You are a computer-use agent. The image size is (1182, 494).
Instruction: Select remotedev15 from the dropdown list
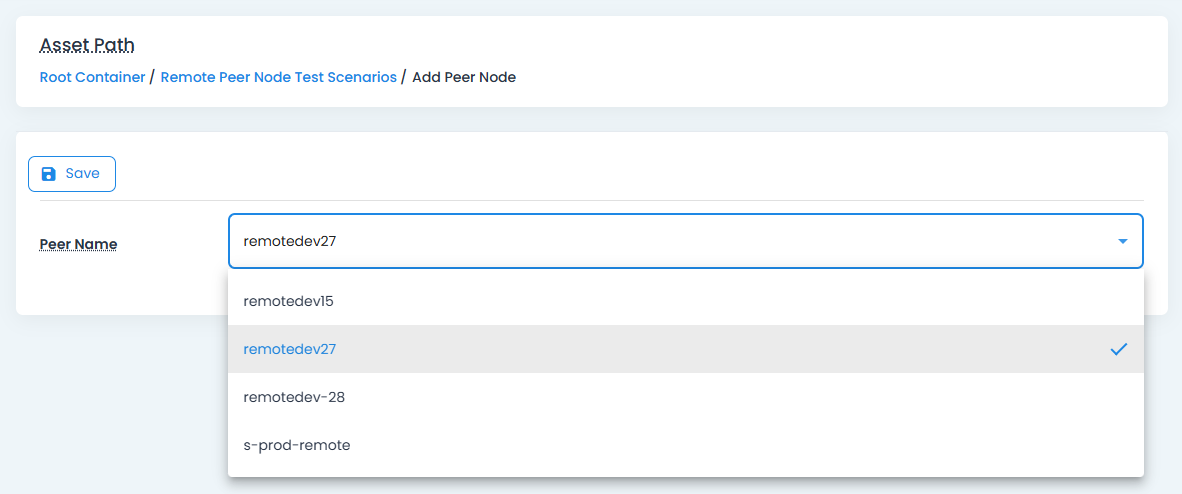pyautogui.click(x=288, y=301)
